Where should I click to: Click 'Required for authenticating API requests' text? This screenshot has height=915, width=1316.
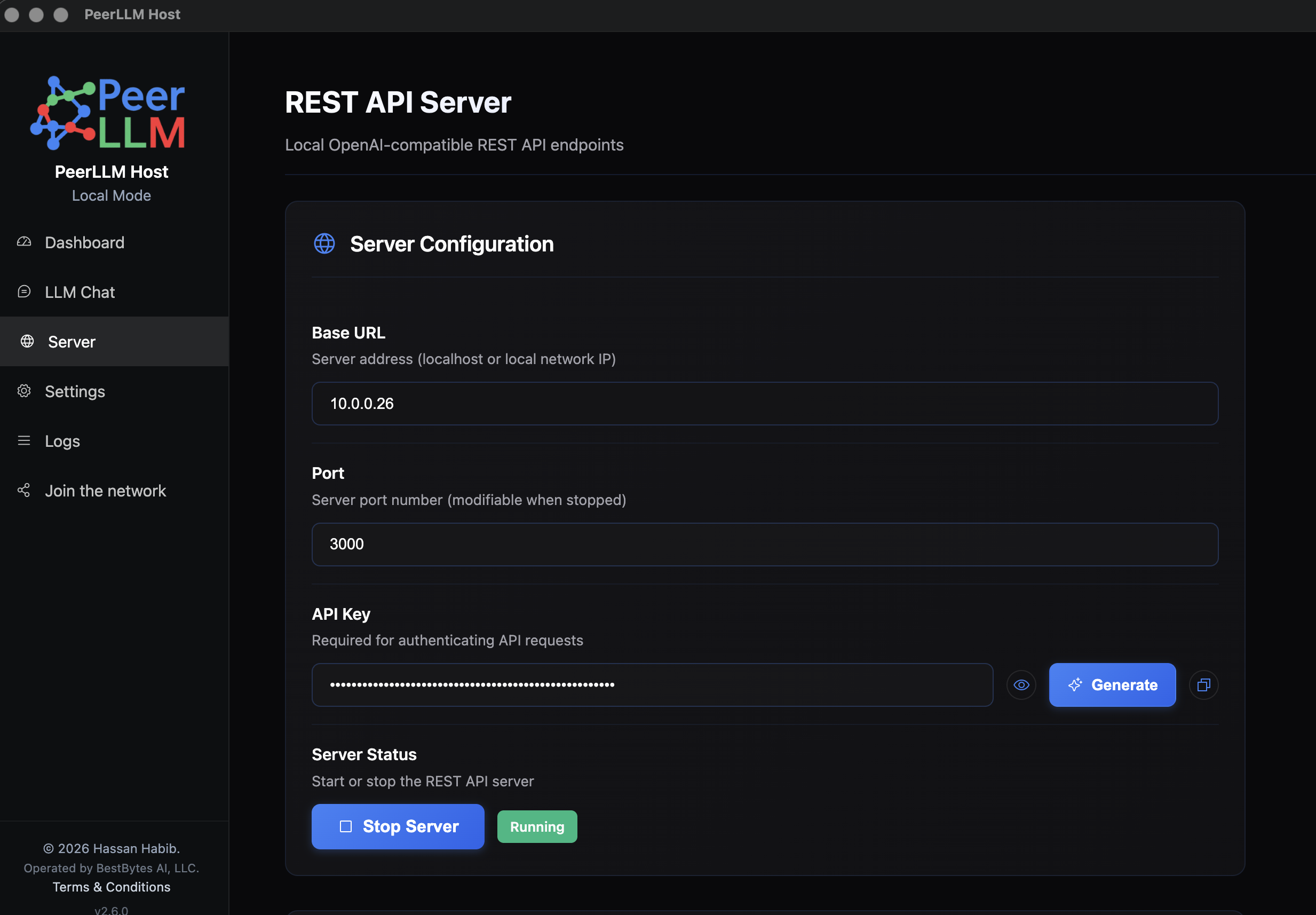point(447,641)
